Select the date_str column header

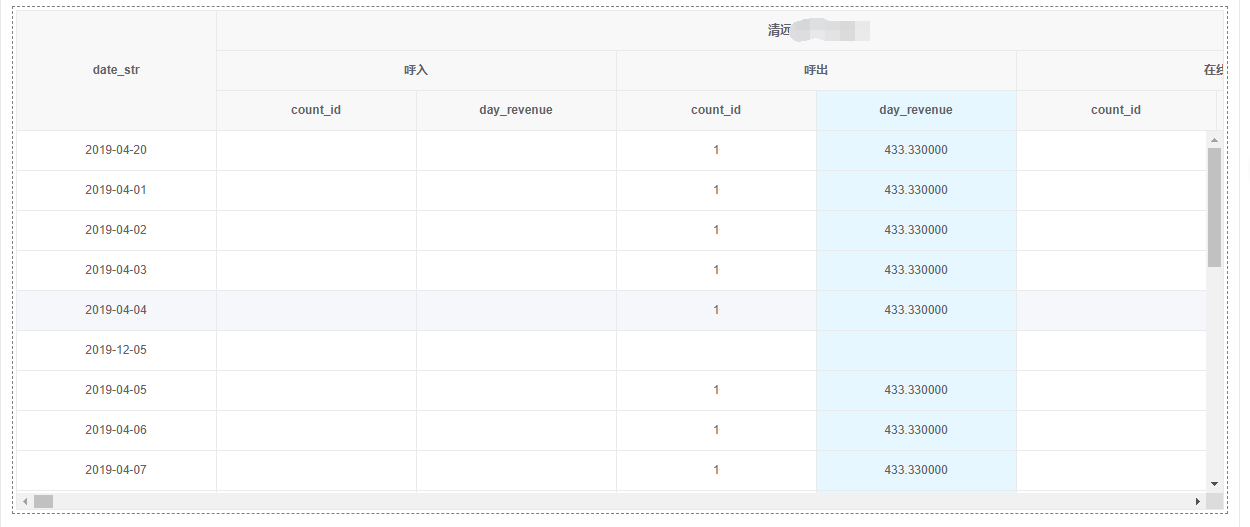coord(116,70)
